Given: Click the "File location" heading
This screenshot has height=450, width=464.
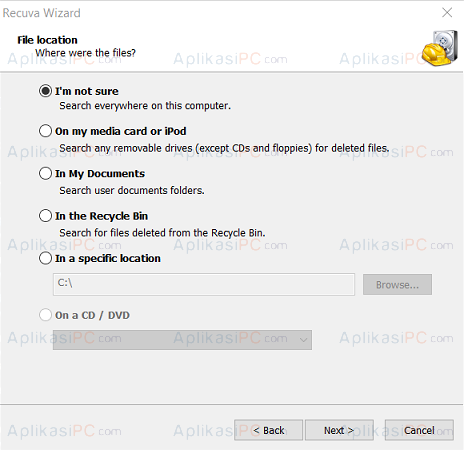Looking at the screenshot, I should pyautogui.click(x=47, y=40).
